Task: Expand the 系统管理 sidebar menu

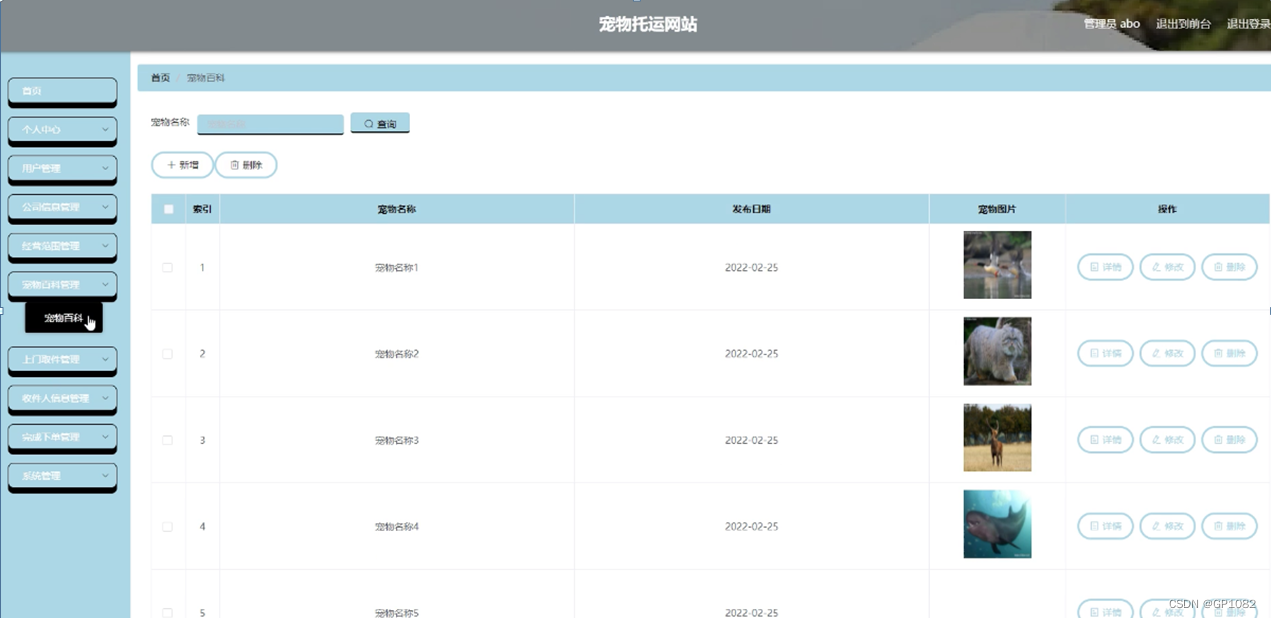Action: (62, 476)
